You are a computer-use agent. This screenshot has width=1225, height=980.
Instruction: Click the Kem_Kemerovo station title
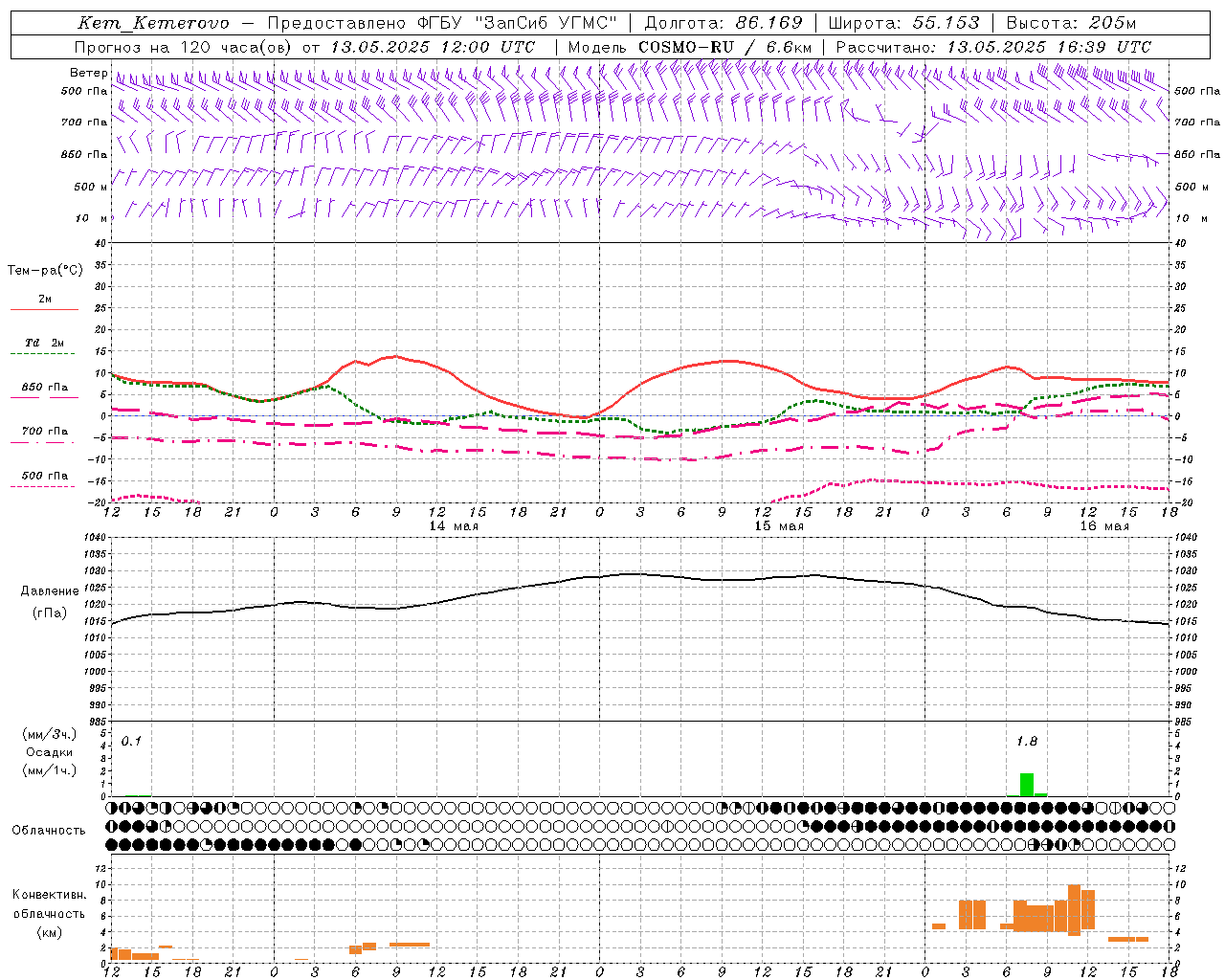click(154, 23)
